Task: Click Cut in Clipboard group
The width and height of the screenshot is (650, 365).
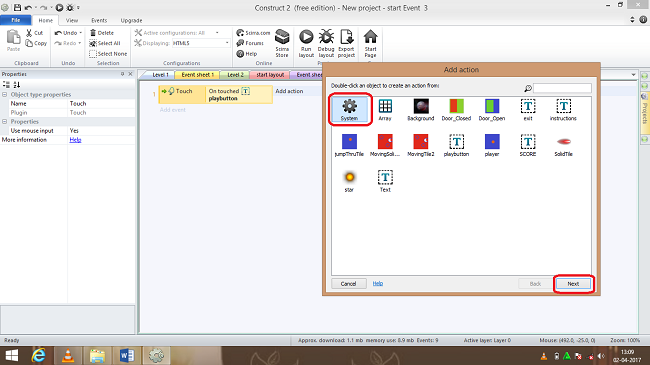Action: pyautogui.click(x=34, y=33)
